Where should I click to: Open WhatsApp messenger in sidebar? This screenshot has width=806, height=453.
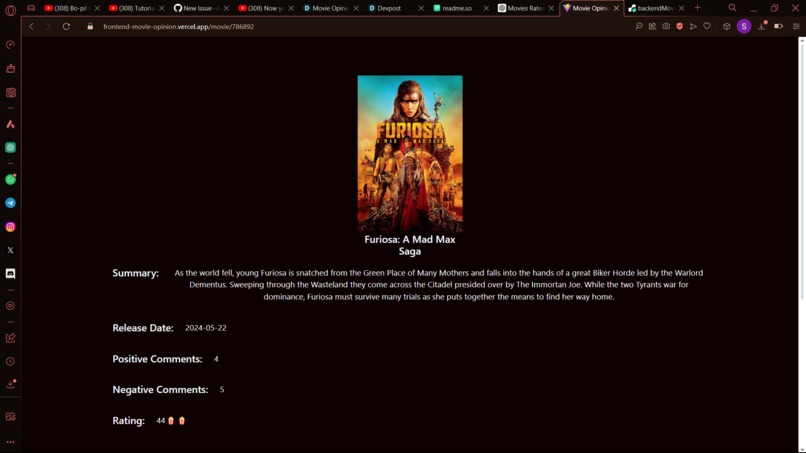[x=10, y=179]
